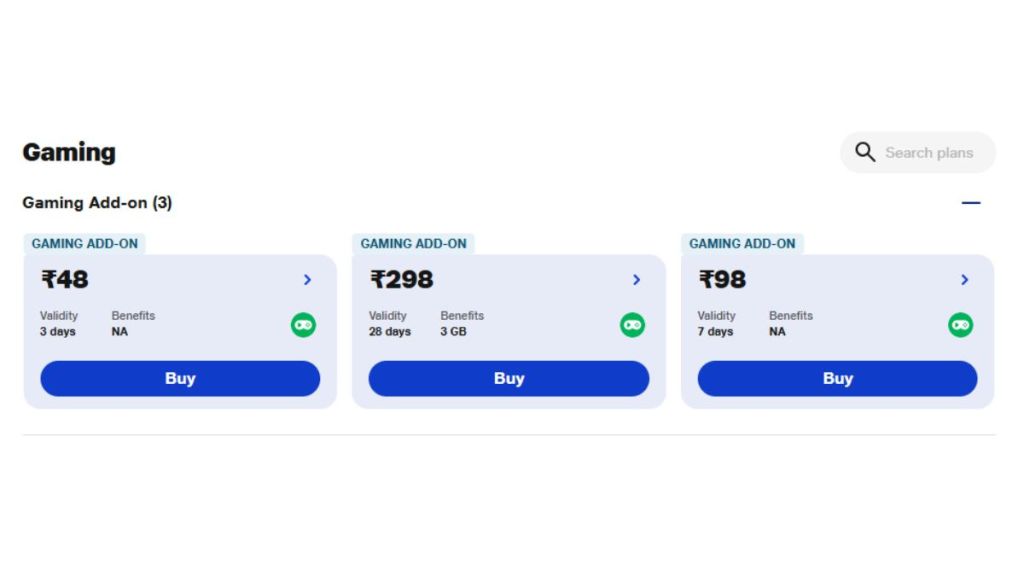Click the minus icon next to Gaming Add-on
The image size is (1024, 576).
pyautogui.click(x=971, y=202)
